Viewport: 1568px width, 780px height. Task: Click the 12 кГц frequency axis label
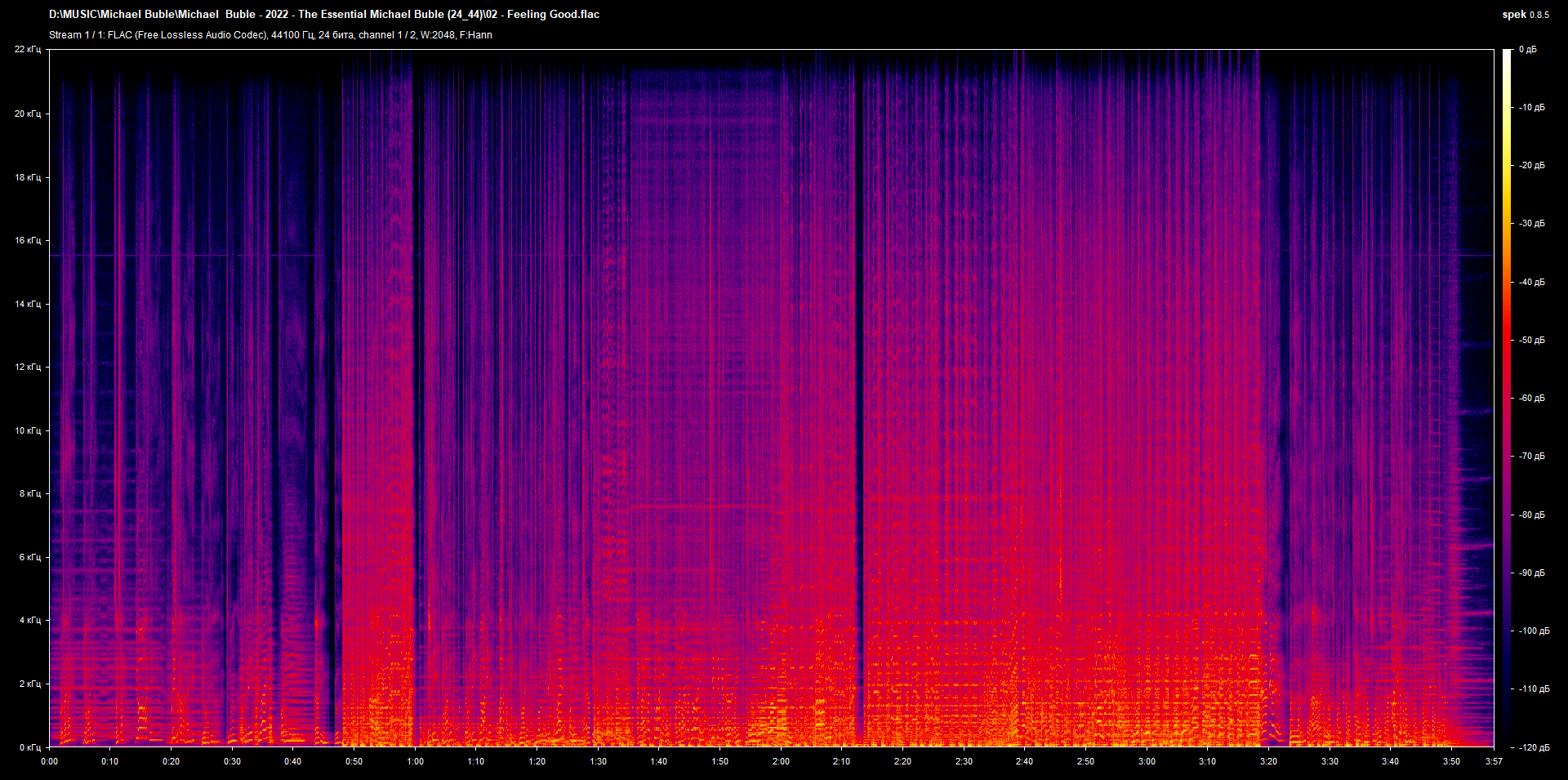pyautogui.click(x=28, y=367)
